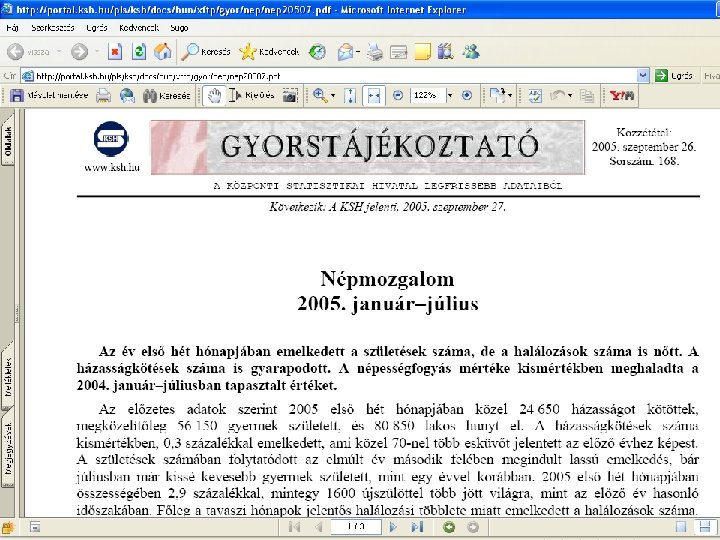
Task: Print the PDF with Reader printer icon
Action: (x=103, y=96)
